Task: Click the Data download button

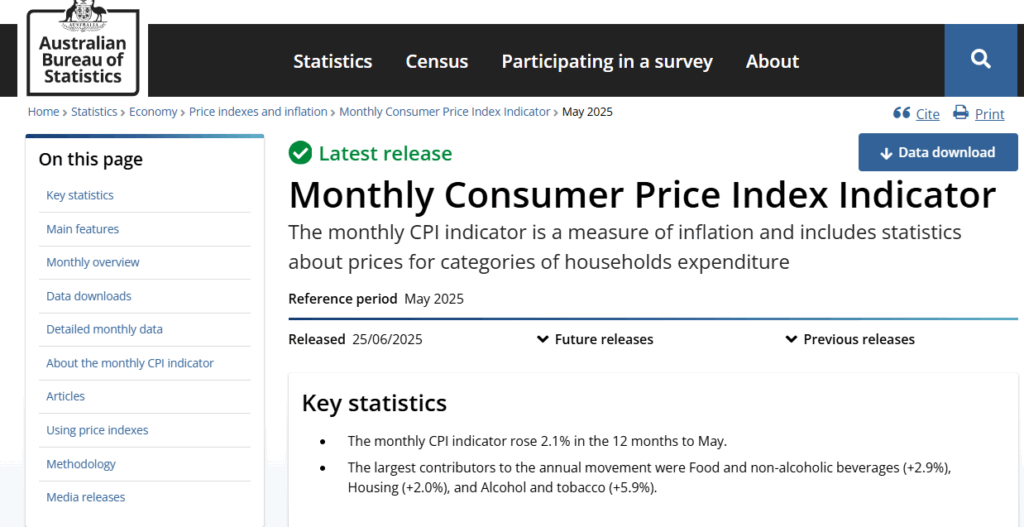Action: tap(938, 152)
